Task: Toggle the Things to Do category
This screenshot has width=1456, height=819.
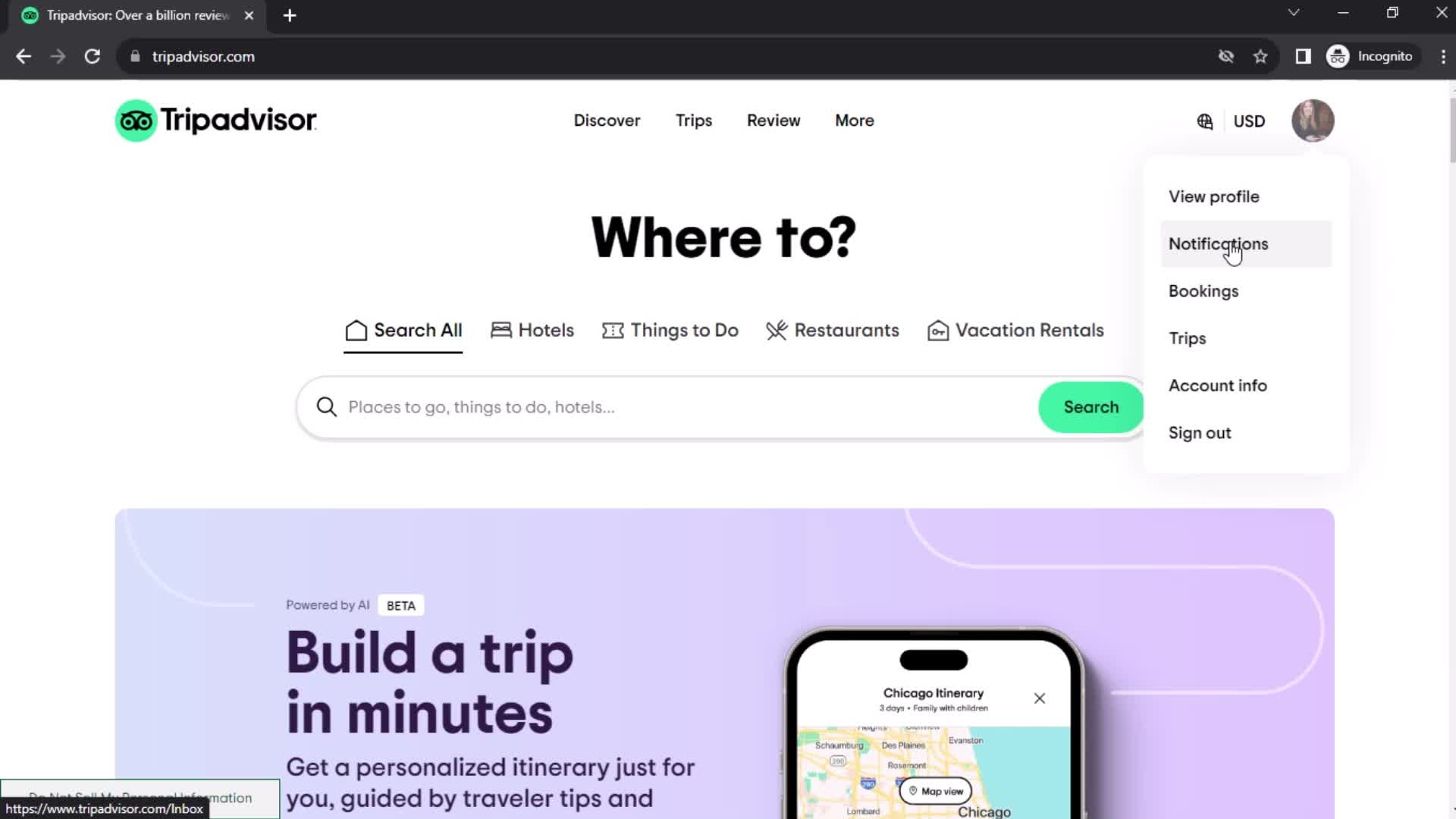Action: pos(670,330)
